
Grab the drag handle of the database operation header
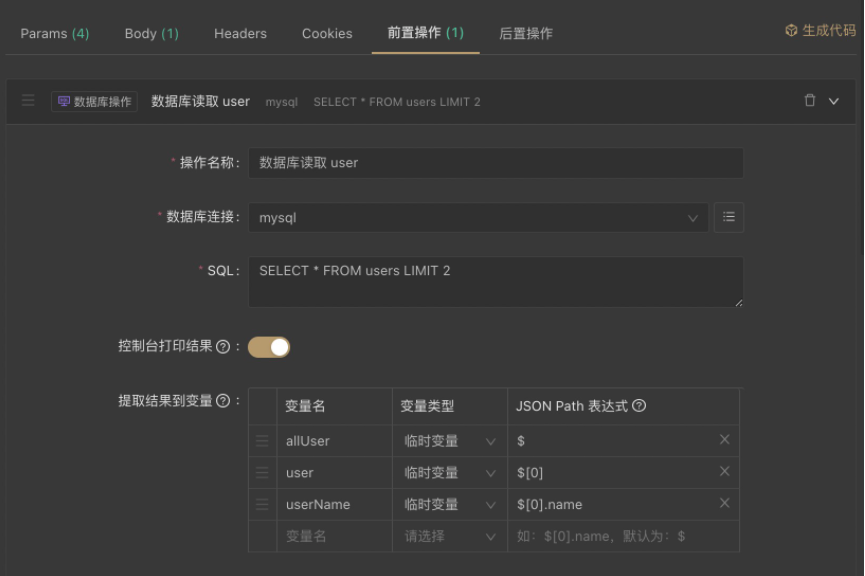(x=28, y=101)
